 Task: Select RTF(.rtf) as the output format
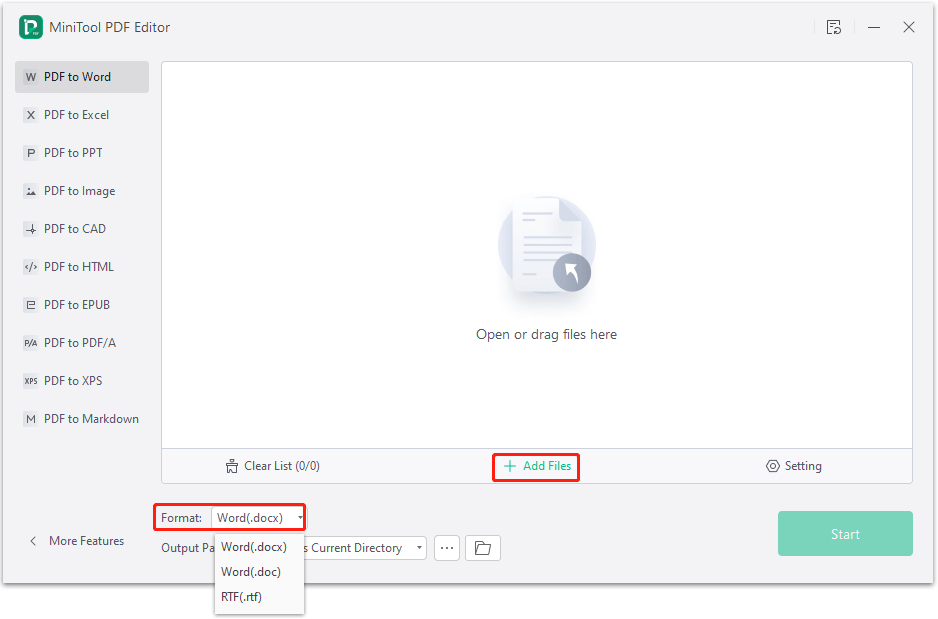(x=240, y=596)
